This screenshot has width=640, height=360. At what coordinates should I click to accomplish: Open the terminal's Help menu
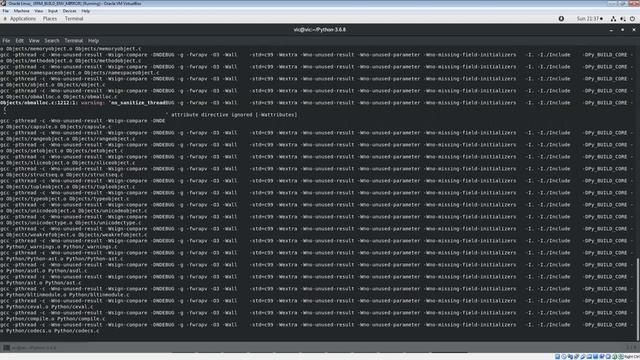pos(93,41)
